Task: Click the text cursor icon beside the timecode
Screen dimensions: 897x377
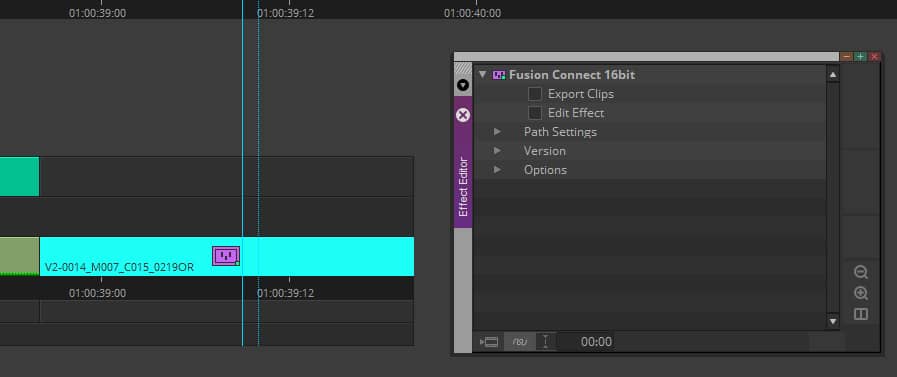Action: click(545, 342)
